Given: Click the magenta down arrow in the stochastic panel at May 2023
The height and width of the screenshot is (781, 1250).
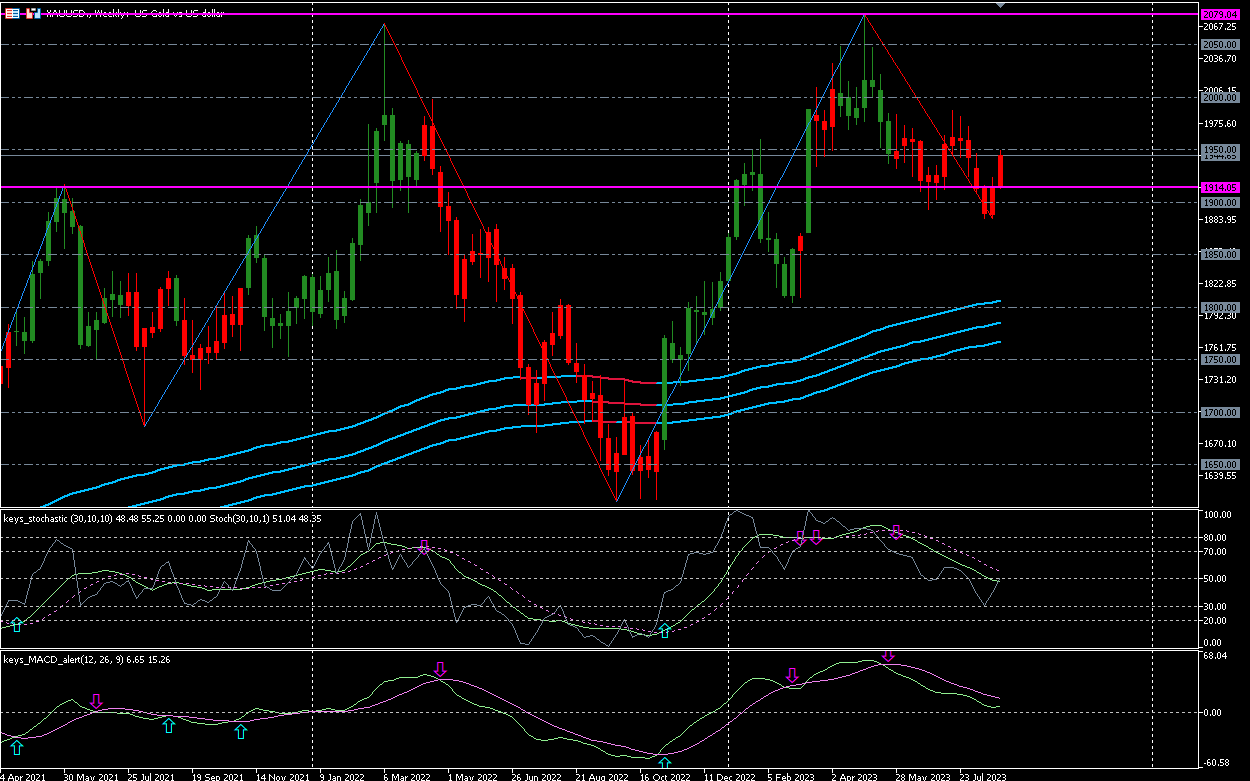Looking at the screenshot, I should point(896,531).
